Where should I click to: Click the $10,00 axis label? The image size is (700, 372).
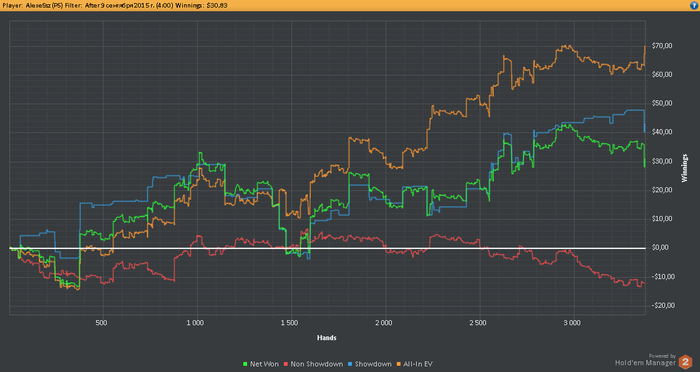[662, 219]
